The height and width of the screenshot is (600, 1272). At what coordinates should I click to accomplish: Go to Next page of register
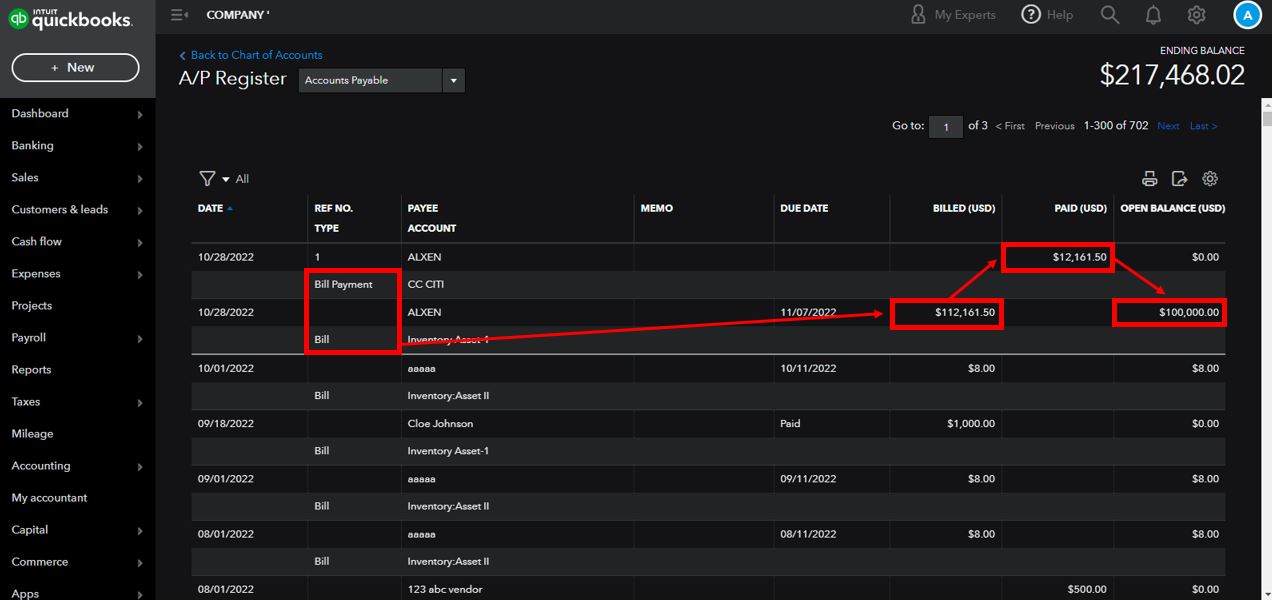point(1168,126)
